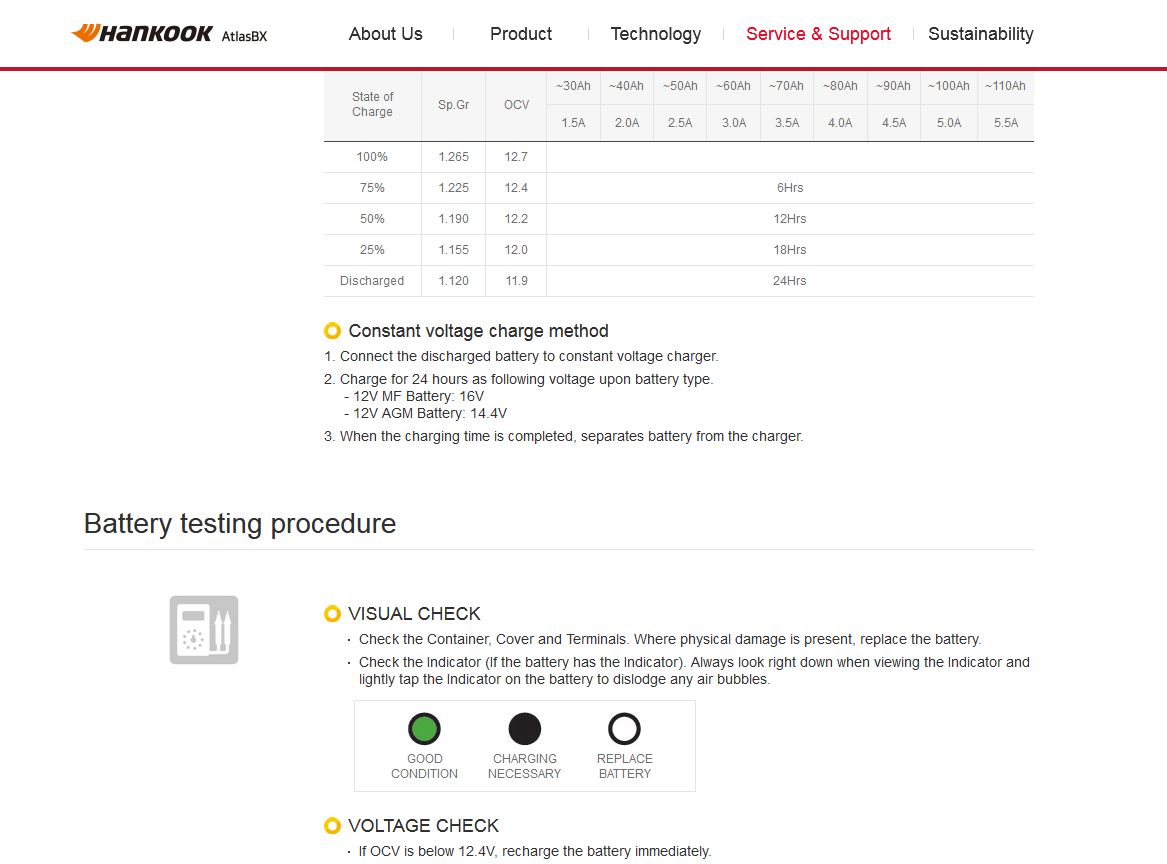Open the Technology menu
This screenshot has height=864, width=1167.
(656, 34)
